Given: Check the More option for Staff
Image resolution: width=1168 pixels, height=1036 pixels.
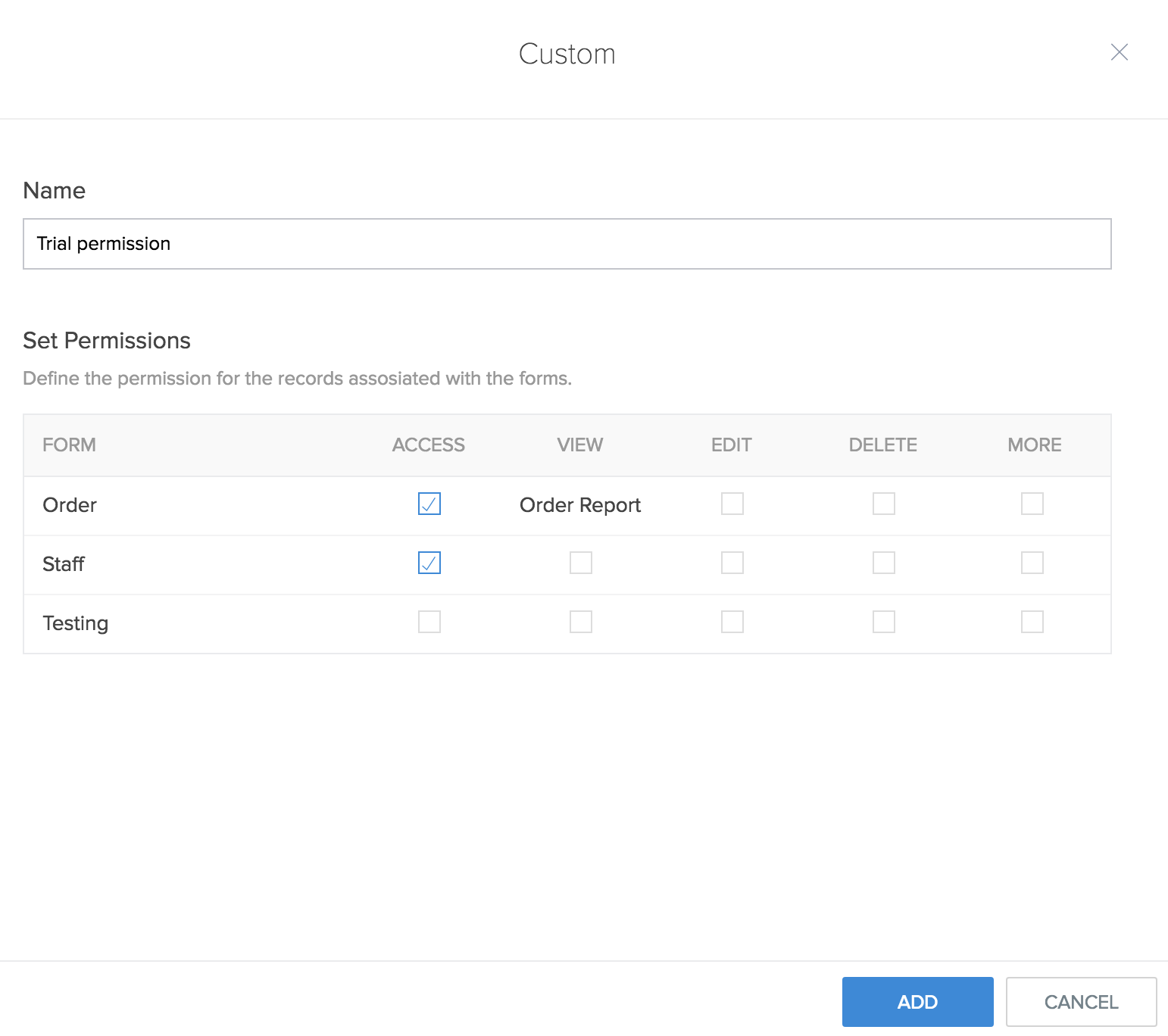Looking at the screenshot, I should [1032, 563].
